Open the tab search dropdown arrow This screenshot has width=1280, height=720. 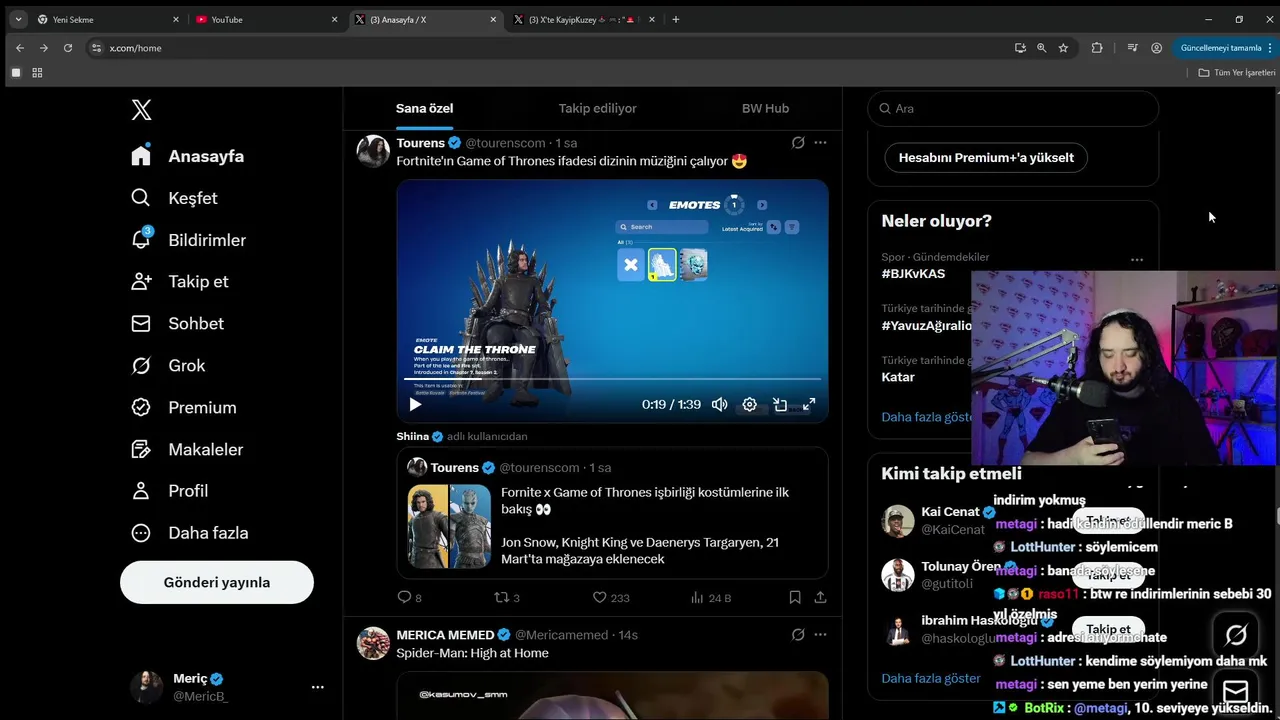[18, 19]
